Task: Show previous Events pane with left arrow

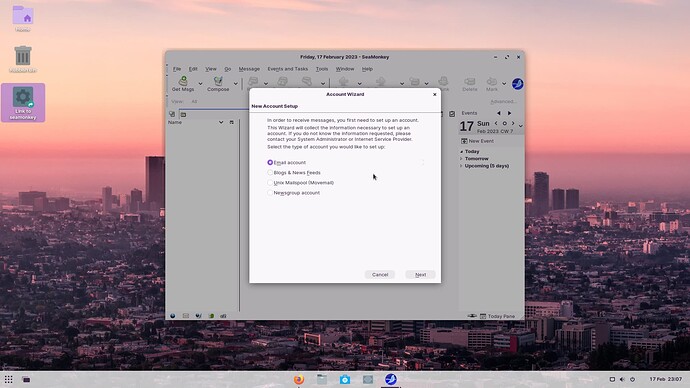Action: [x=499, y=113]
